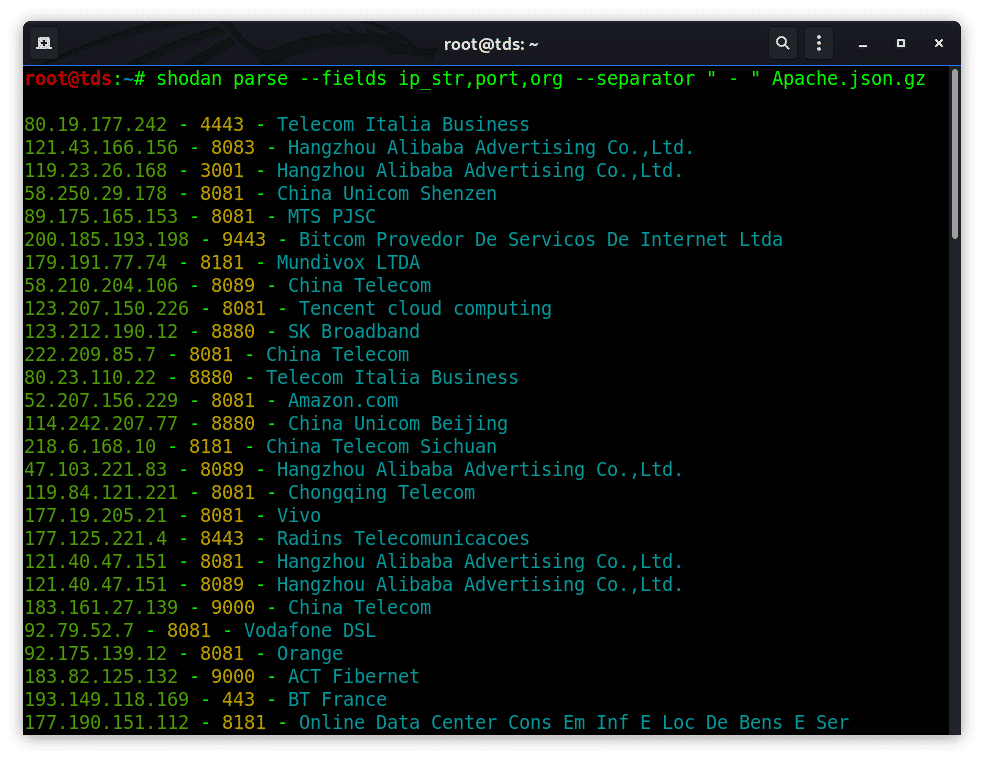Click Online Data Center Cons text
The image size is (984, 760).
(x=425, y=723)
